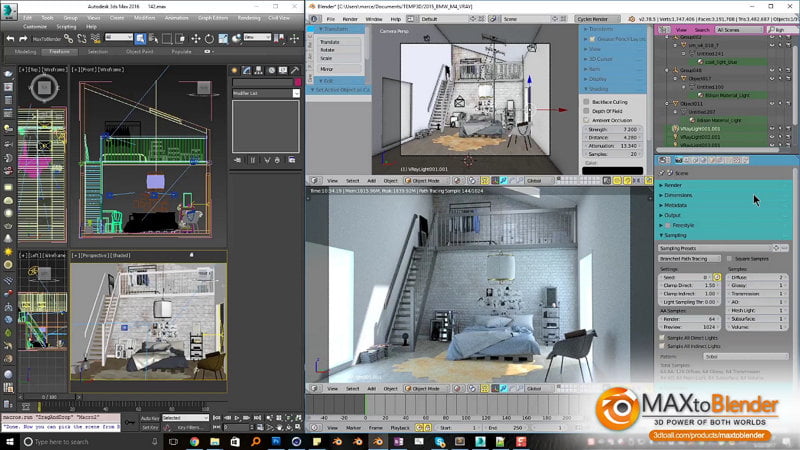Viewport: 800px width, 450px height.
Task: Enable Depth Of Field checkbox
Action: pyautogui.click(x=586, y=111)
